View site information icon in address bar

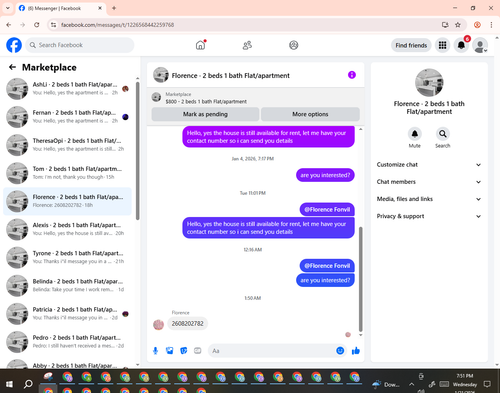click(53, 25)
